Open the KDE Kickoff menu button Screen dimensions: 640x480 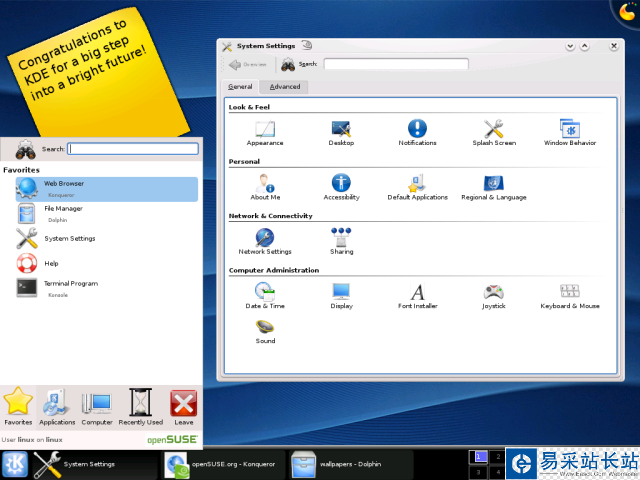[x=15, y=464]
